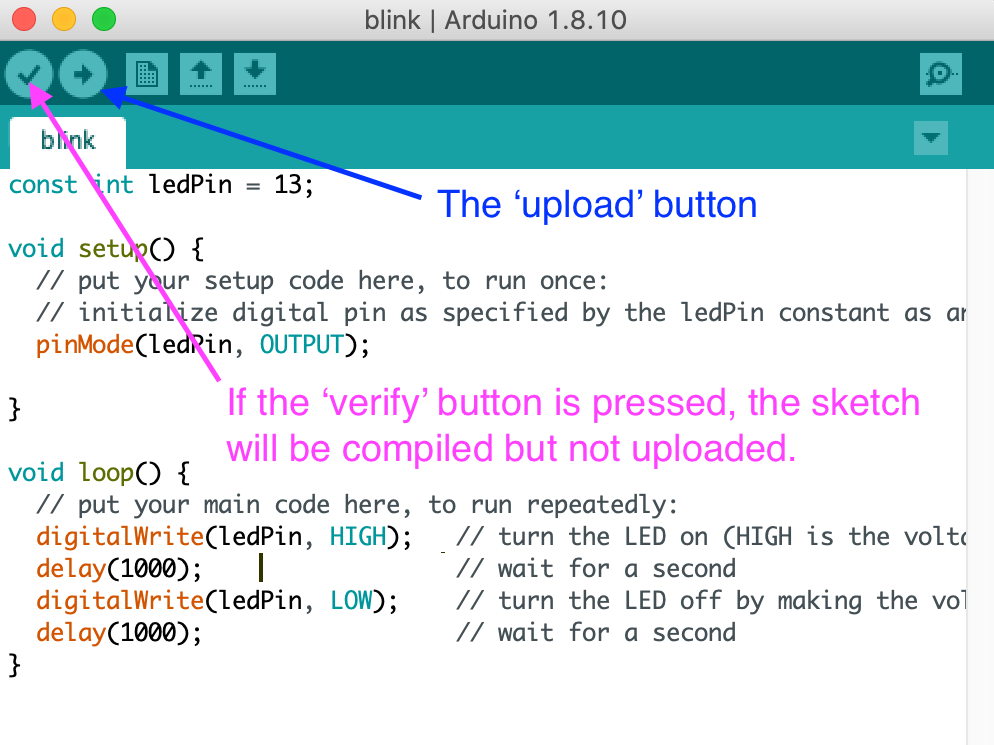Viewport: 994px width, 745px height.
Task: Click closing brace of loop function
Action: [x=14, y=665]
